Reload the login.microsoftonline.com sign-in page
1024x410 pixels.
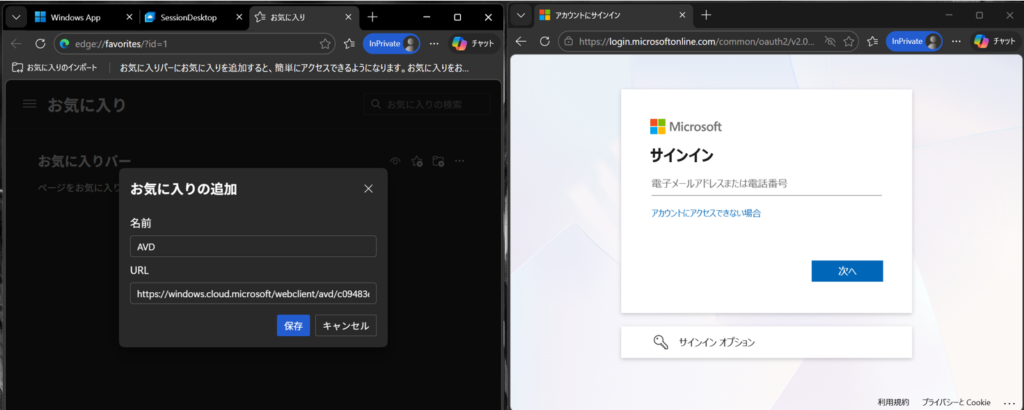click(545, 42)
